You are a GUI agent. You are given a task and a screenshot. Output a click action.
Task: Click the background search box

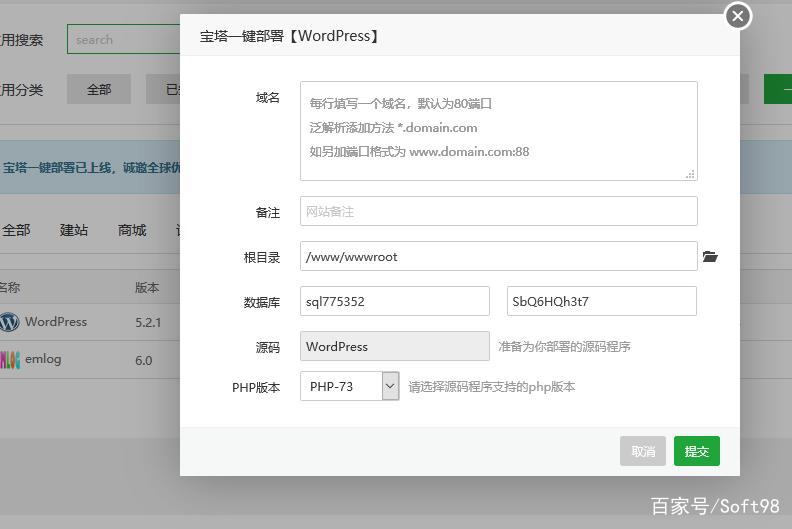[x=123, y=39]
